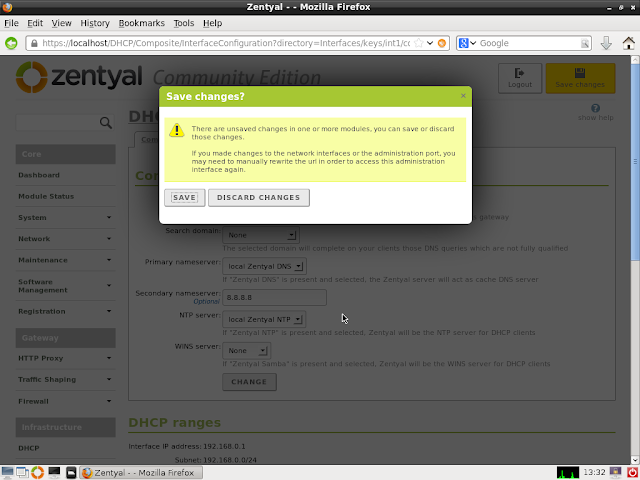The width and height of the screenshot is (640, 480).
Task: Click the Secondary nameserver field
Action: [274, 298]
